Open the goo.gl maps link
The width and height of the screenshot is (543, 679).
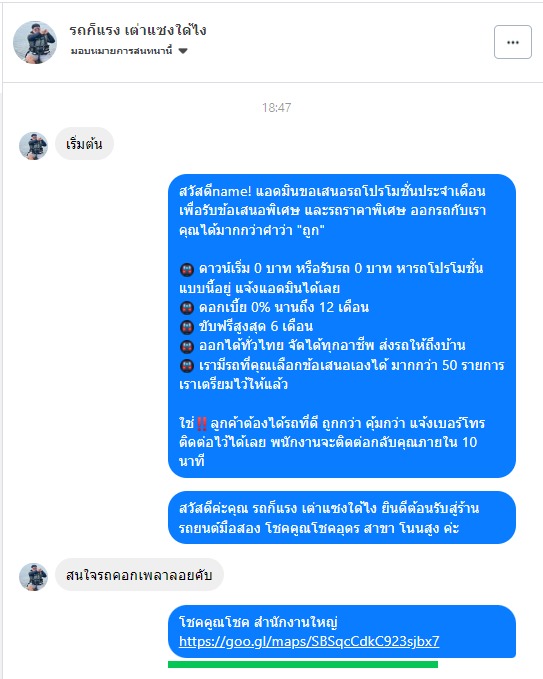coord(309,641)
